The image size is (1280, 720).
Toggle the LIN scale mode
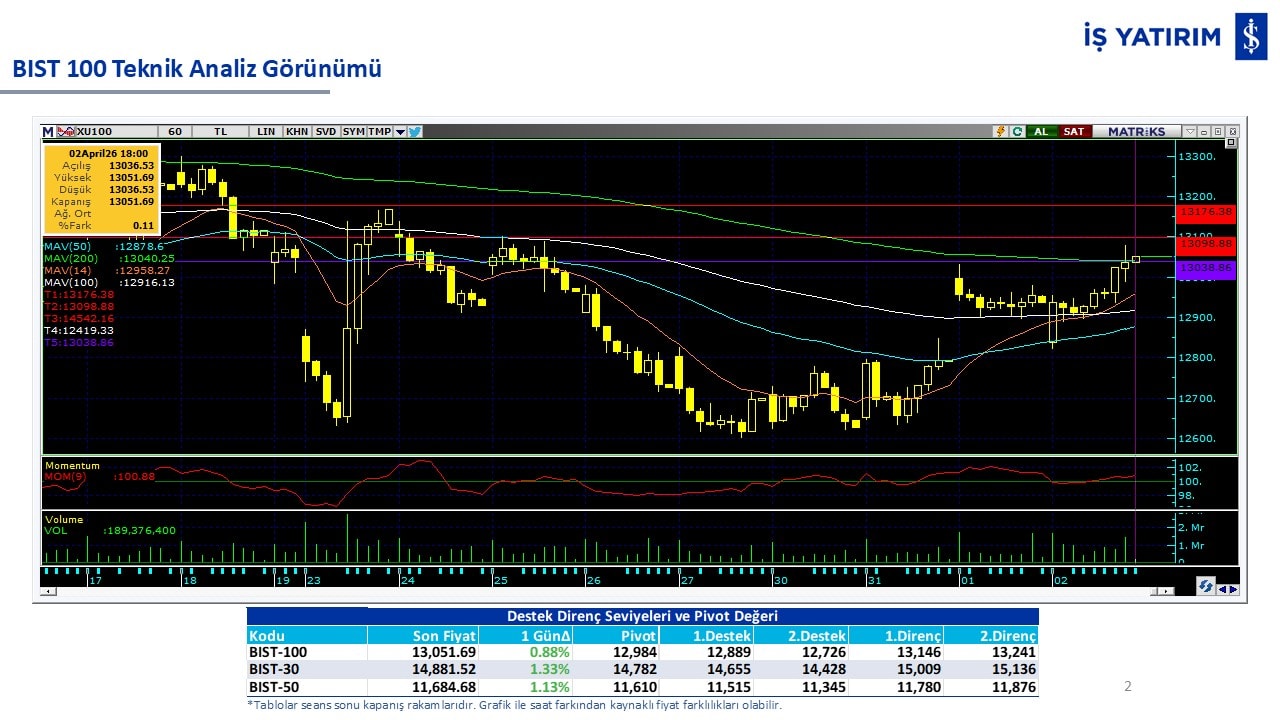click(x=266, y=131)
